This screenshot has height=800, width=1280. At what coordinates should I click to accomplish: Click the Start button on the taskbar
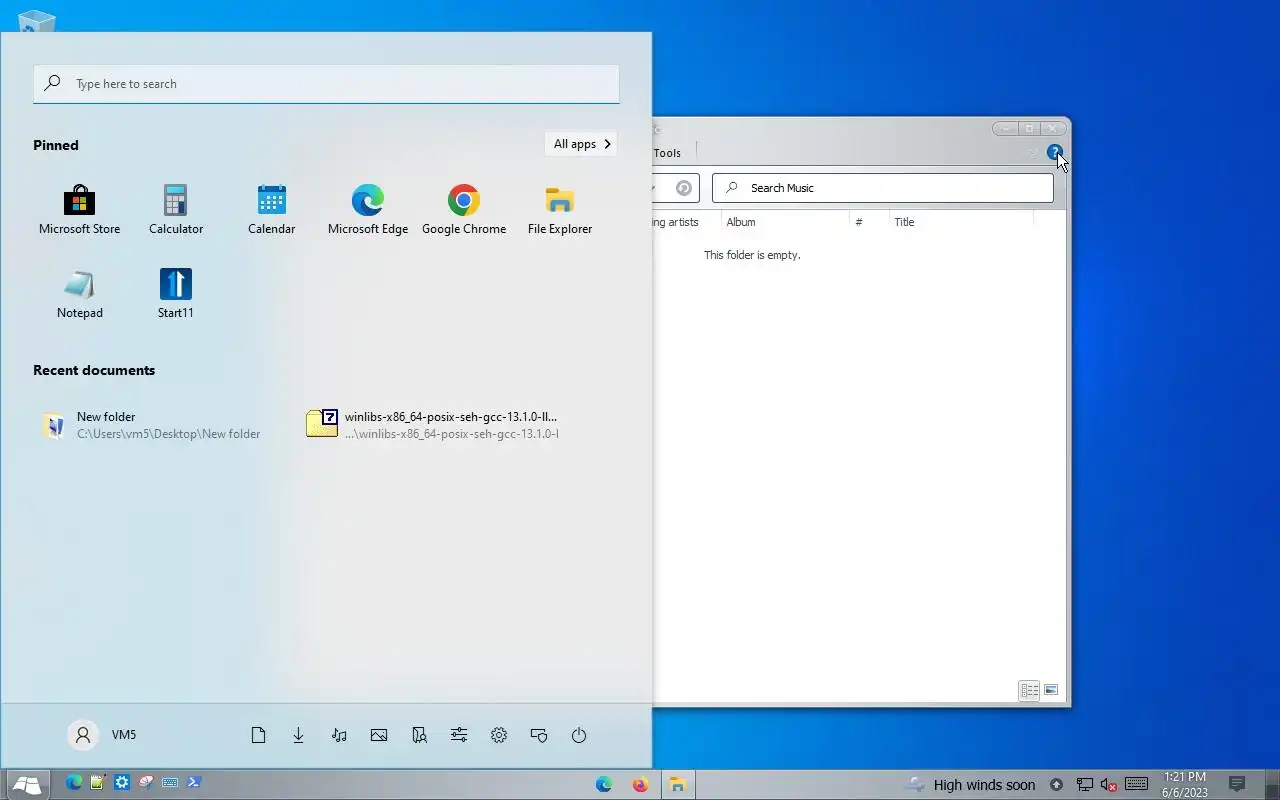tap(27, 785)
